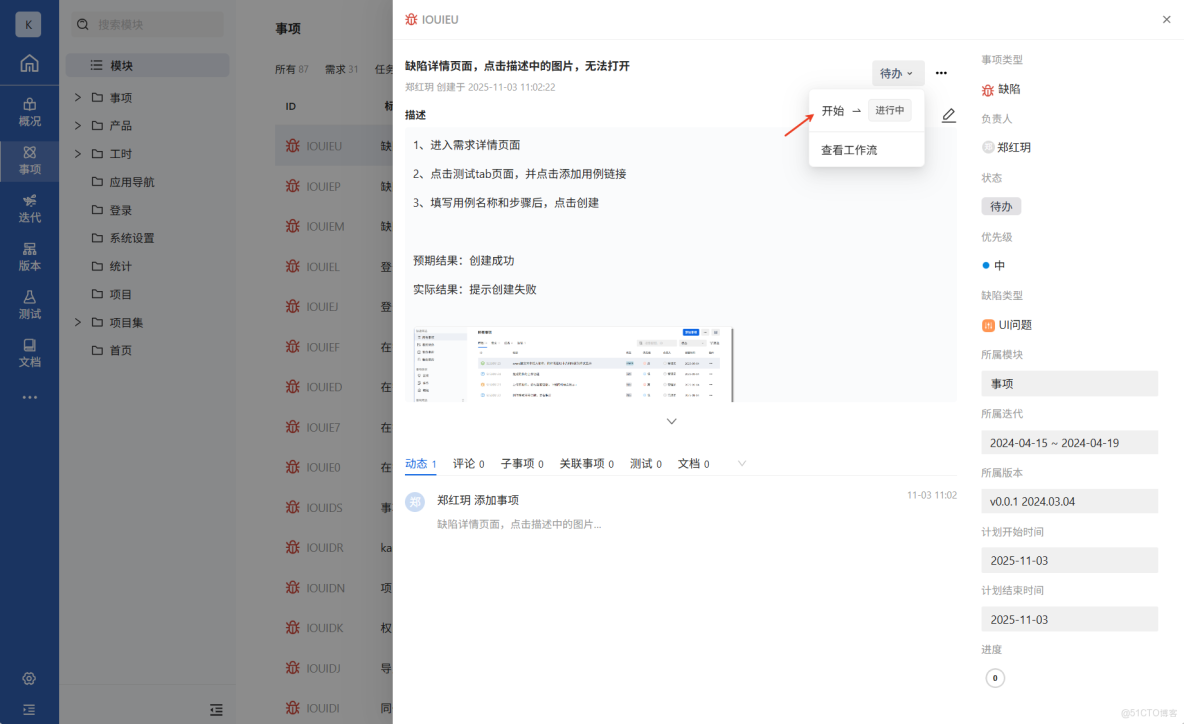Viewport: 1184px width, 724px height.
Task: Select the 事项 icon in left sidebar
Action: tap(29, 160)
